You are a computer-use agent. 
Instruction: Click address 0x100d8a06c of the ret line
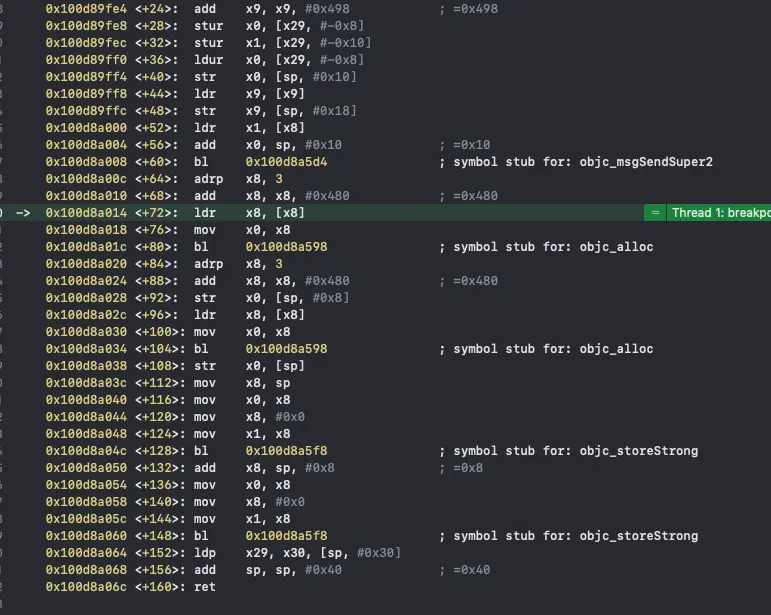(86, 587)
